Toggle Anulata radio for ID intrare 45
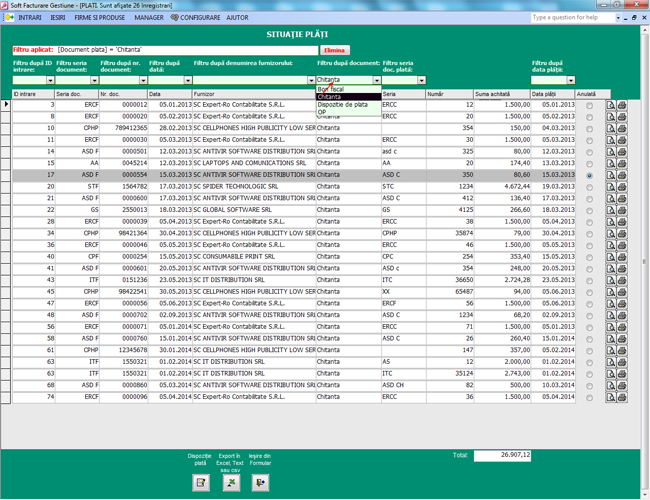Image resolution: width=650 pixels, height=500 pixels. (x=589, y=292)
